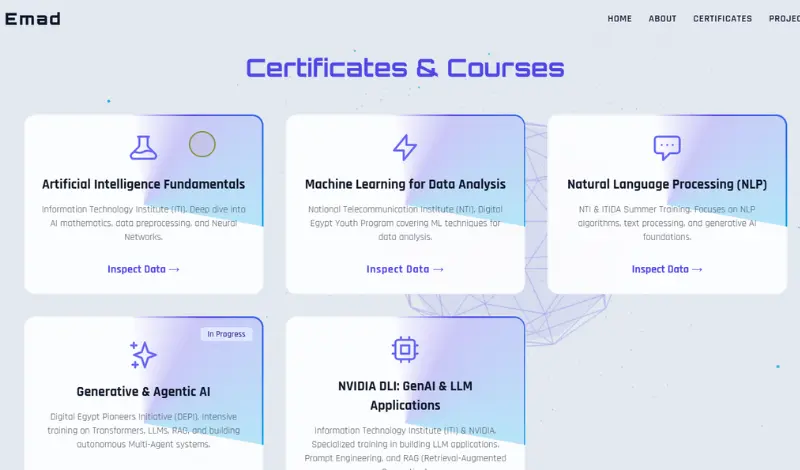Click the In Progress badge
This screenshot has height=470, width=800.
[x=226, y=334]
